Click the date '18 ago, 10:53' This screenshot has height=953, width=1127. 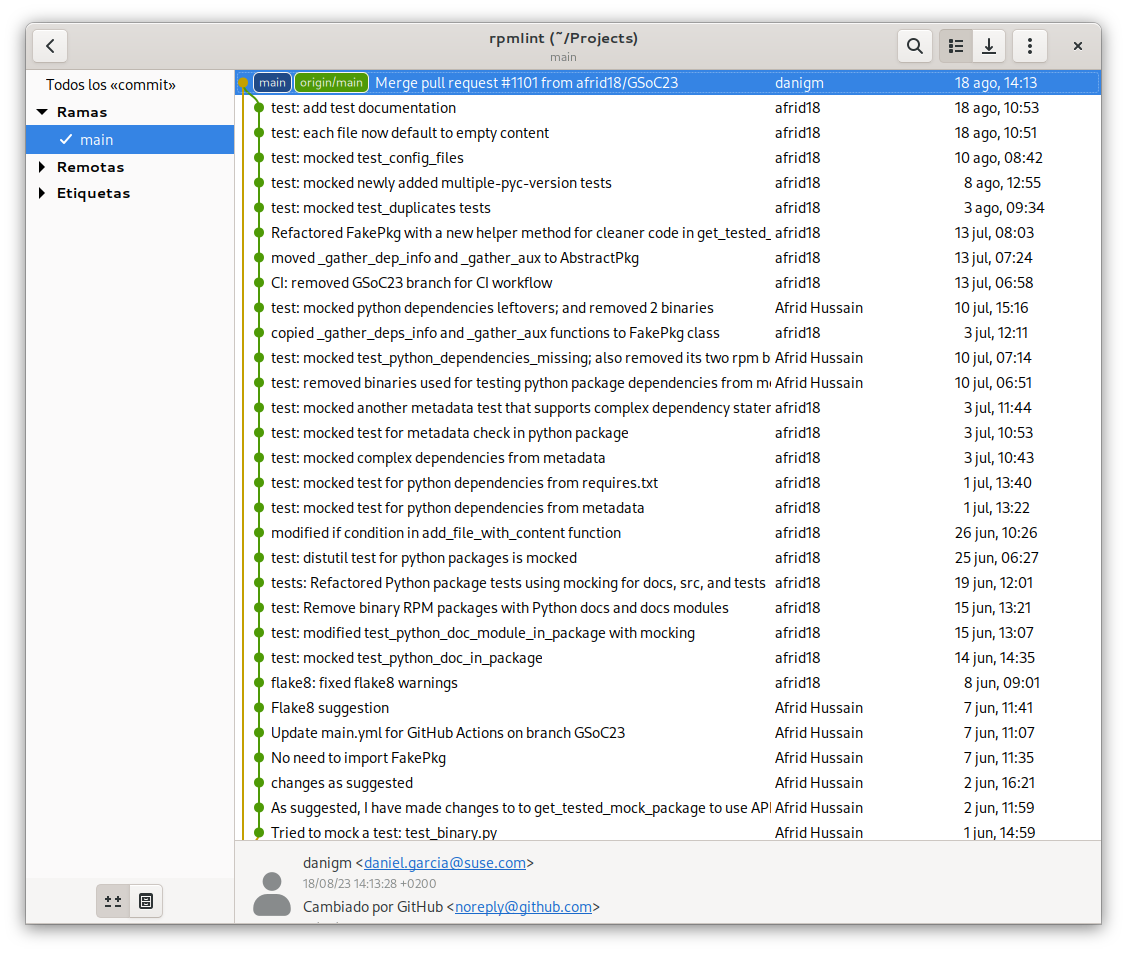click(997, 108)
